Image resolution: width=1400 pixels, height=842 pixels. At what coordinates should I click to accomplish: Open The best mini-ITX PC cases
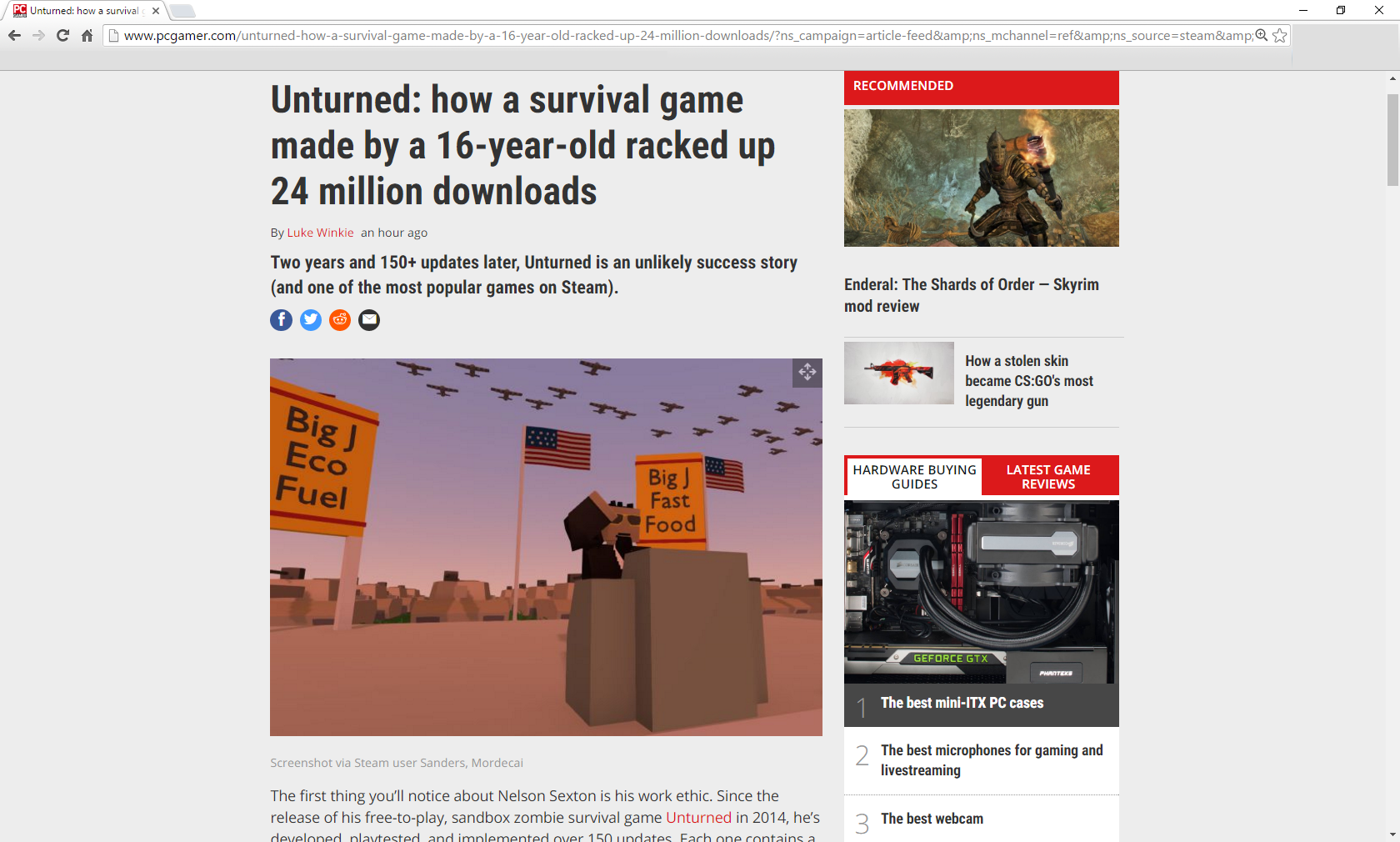962,703
